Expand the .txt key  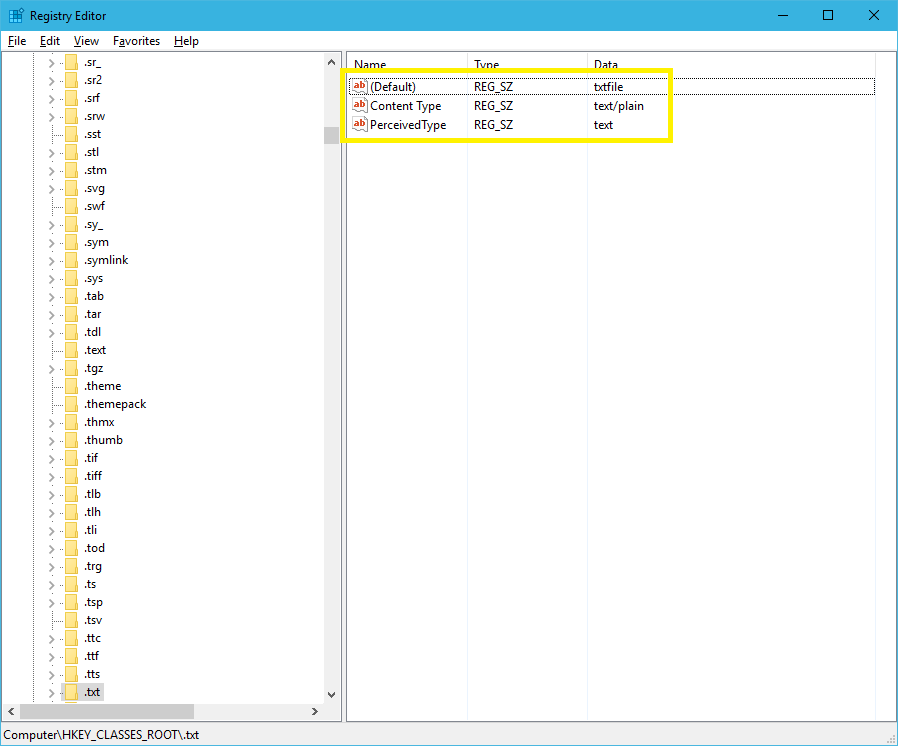click(52, 693)
